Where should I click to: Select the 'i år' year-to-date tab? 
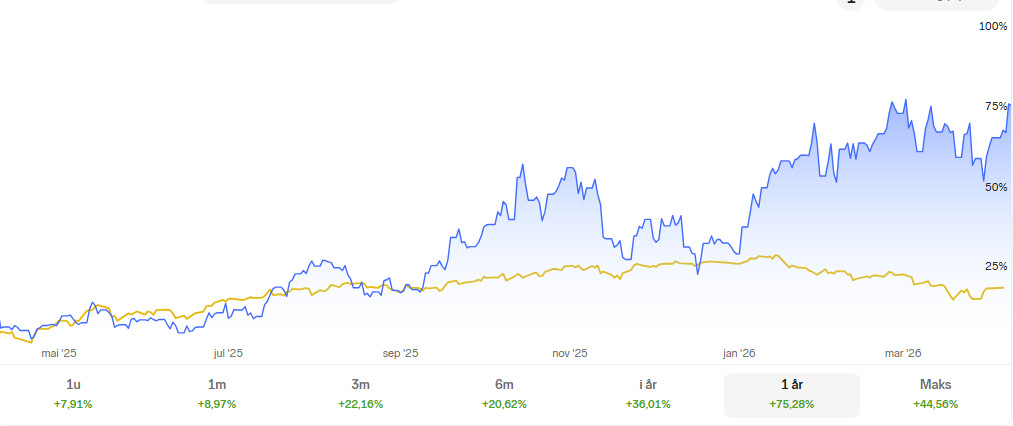pyautogui.click(x=648, y=394)
